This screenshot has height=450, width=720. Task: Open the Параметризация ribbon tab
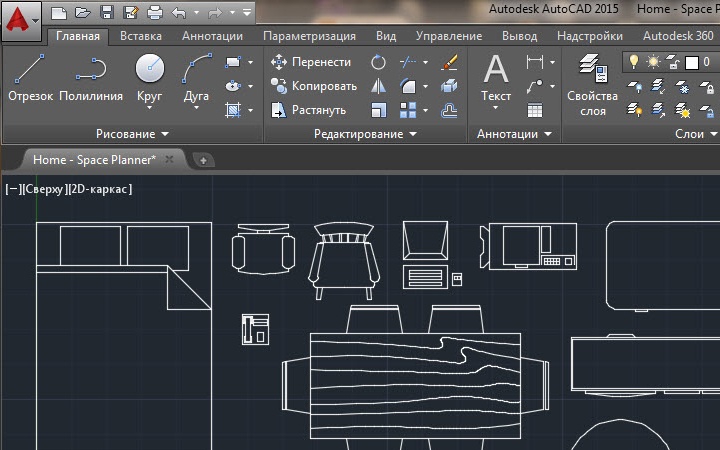point(309,36)
